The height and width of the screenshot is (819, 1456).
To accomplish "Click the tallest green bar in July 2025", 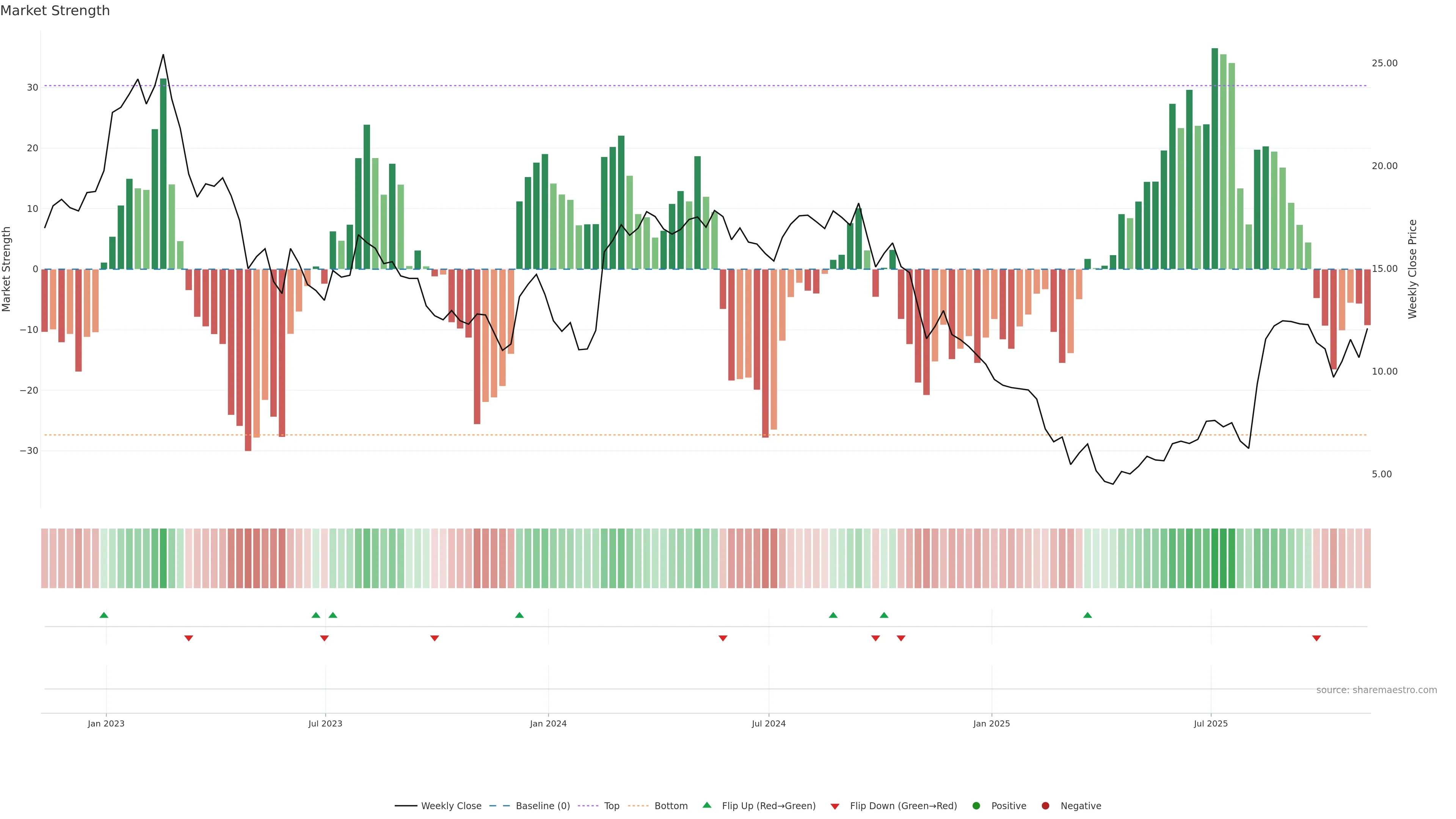I will (1214, 158).
